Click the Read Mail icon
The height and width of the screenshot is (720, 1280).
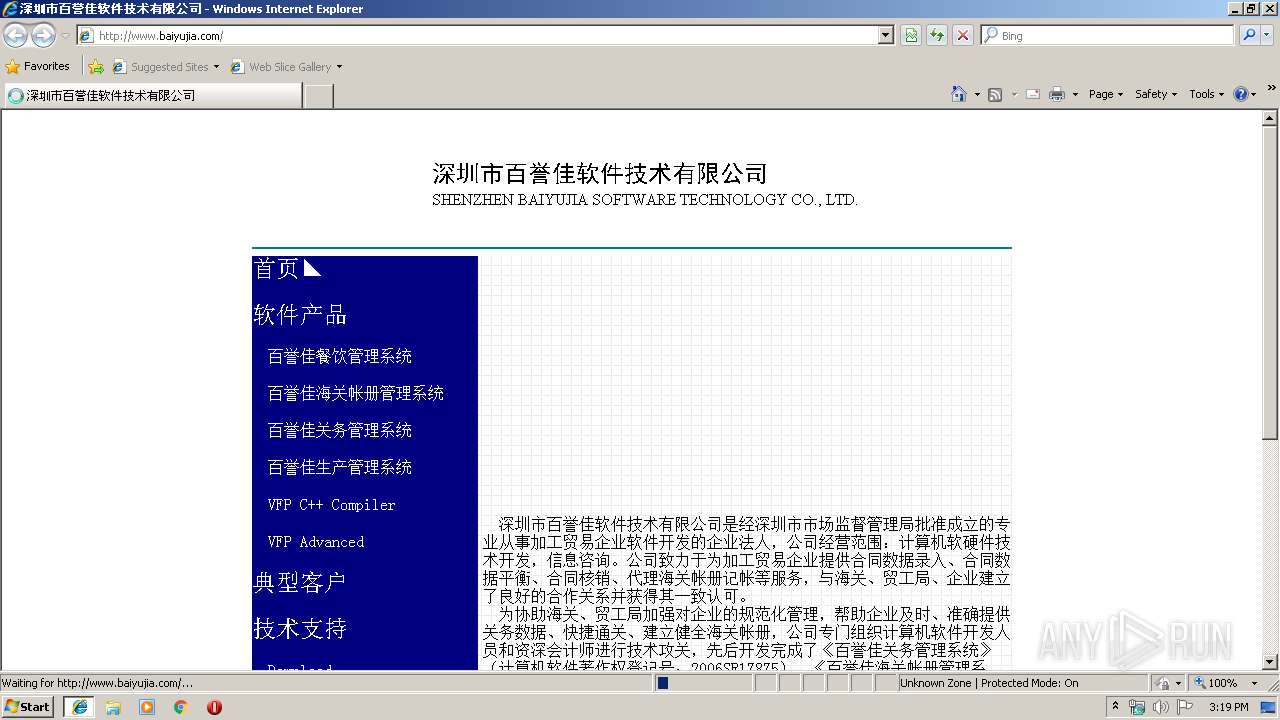coord(1033,94)
